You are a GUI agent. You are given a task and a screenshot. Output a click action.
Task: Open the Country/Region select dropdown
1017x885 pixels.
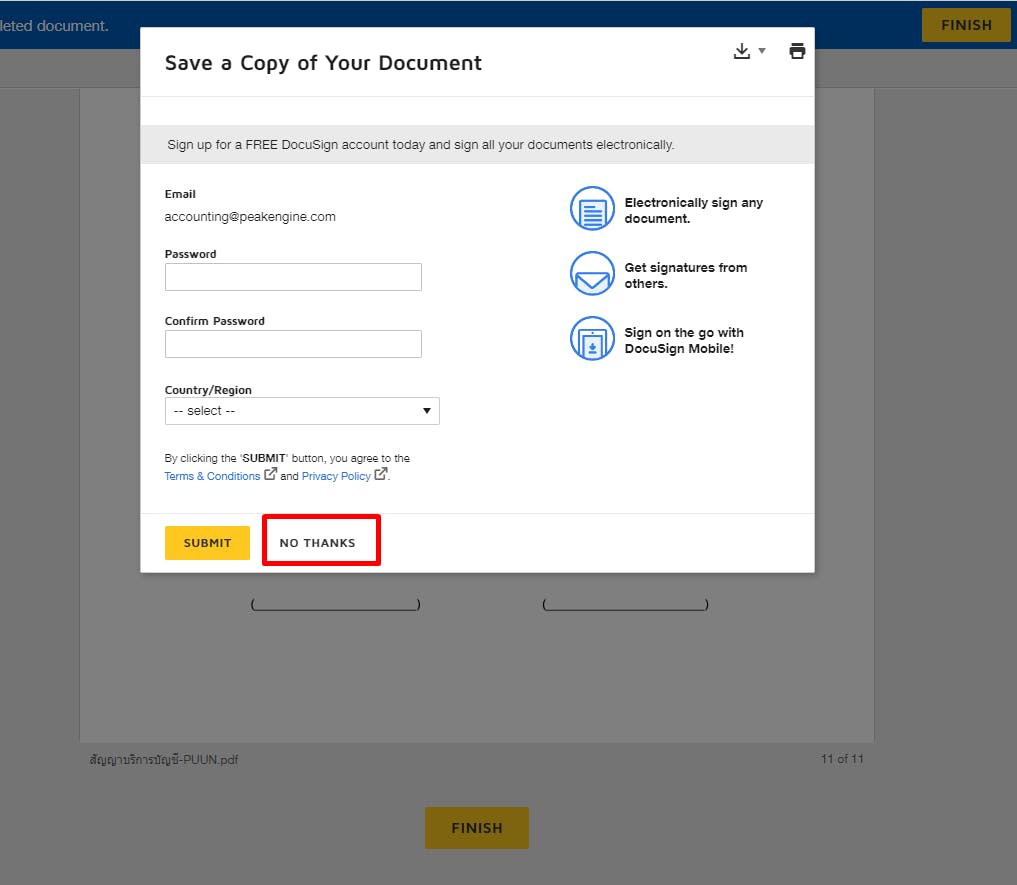coord(302,411)
